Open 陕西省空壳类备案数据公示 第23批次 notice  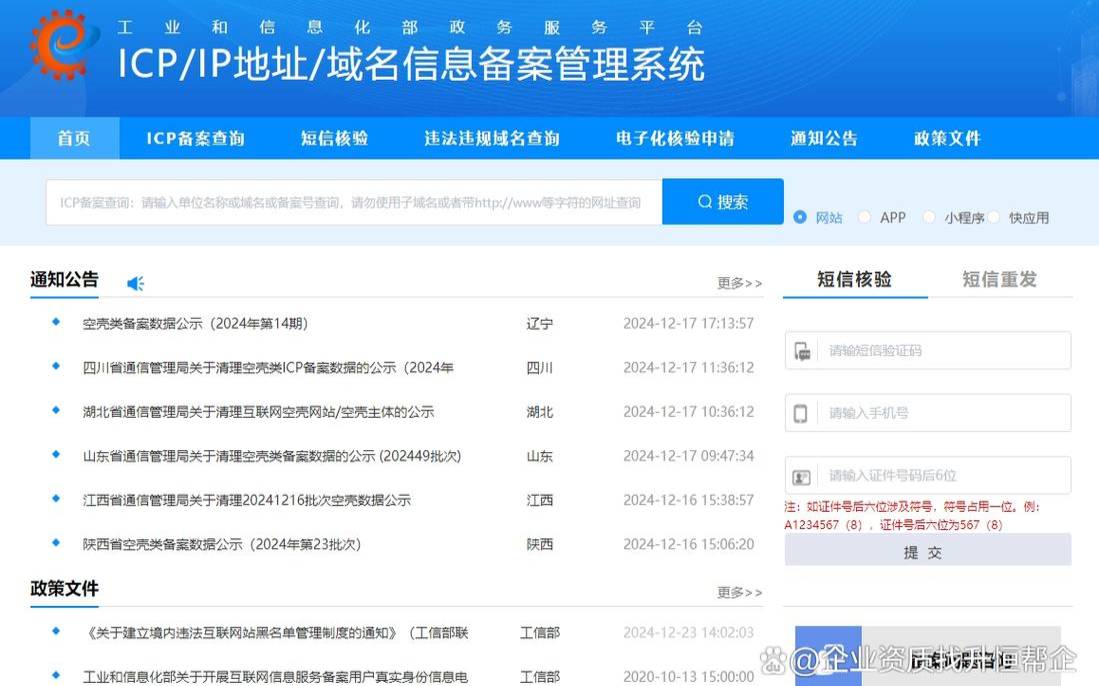(222, 544)
